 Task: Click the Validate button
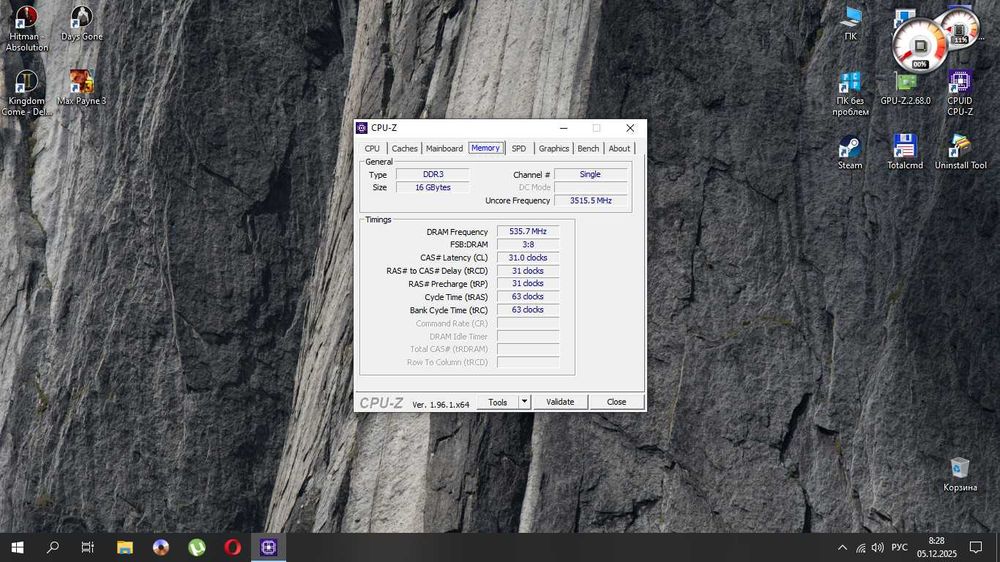click(x=560, y=402)
